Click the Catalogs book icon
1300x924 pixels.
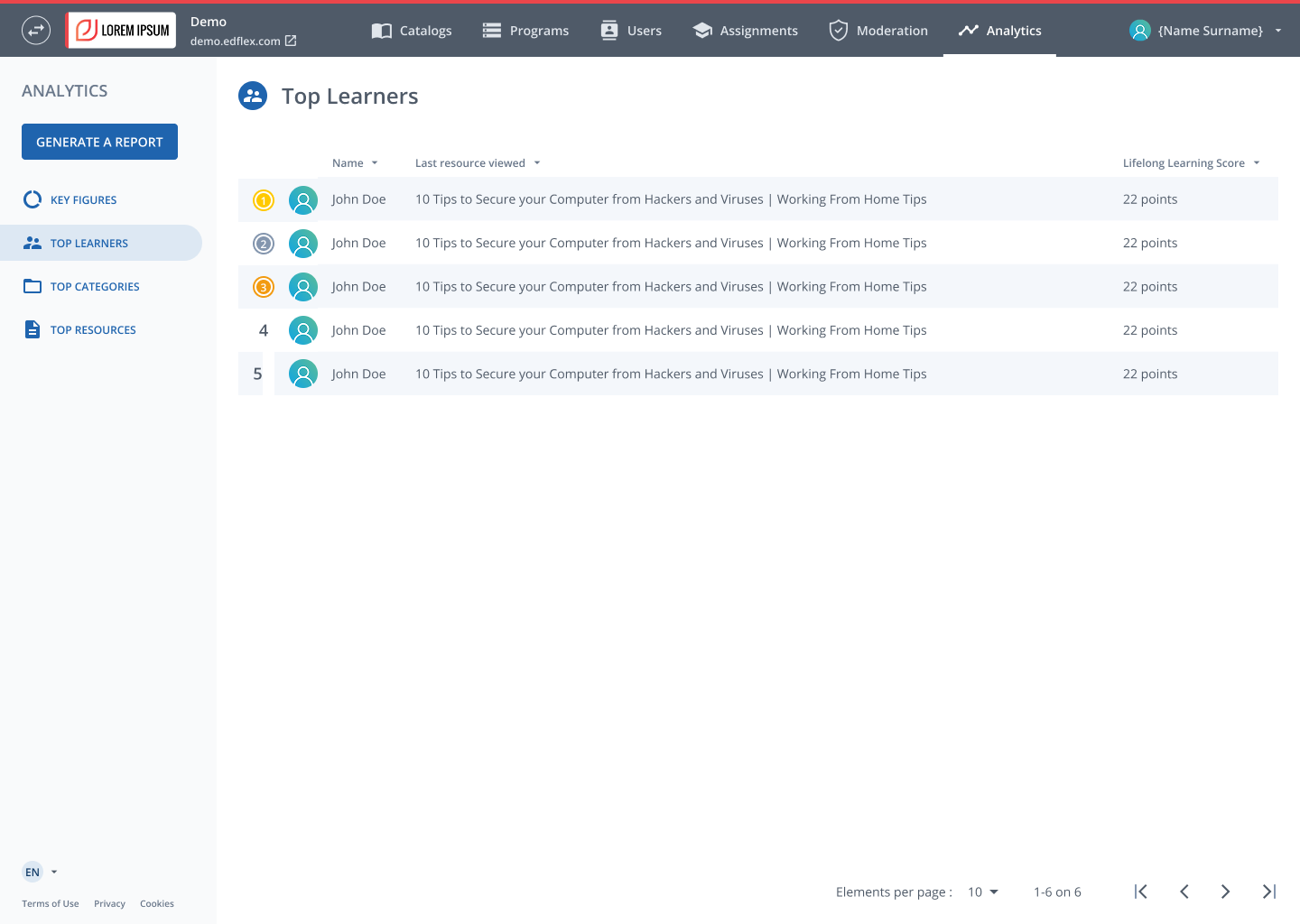click(x=382, y=31)
